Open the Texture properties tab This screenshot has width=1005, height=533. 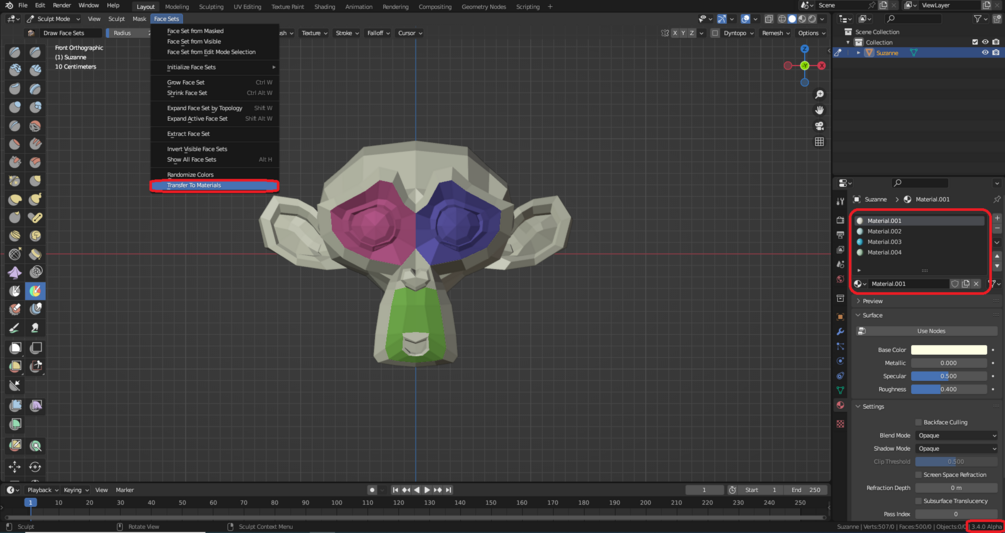coord(840,423)
